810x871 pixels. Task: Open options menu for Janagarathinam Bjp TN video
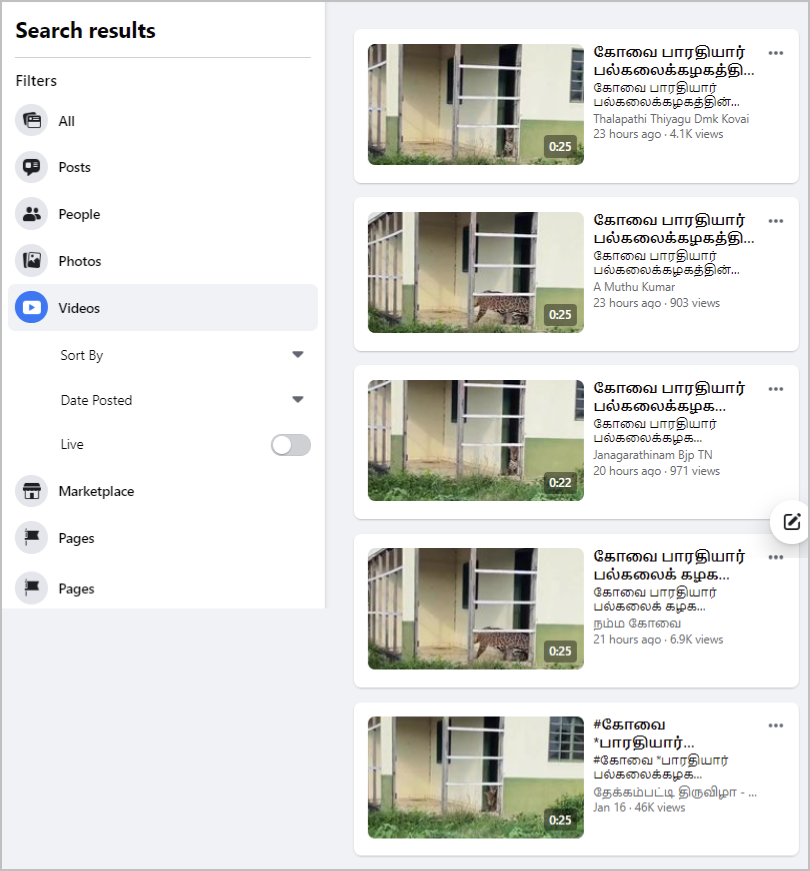pyautogui.click(x=776, y=389)
